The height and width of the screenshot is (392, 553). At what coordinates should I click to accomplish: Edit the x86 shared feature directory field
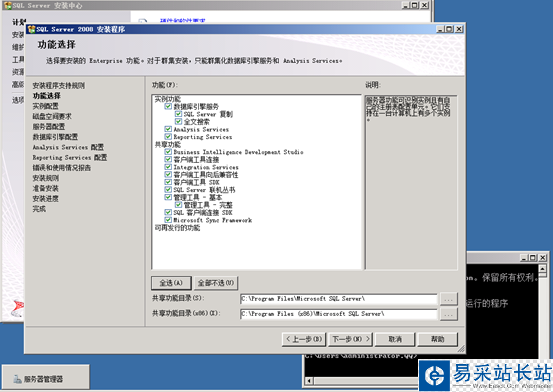coord(339,314)
